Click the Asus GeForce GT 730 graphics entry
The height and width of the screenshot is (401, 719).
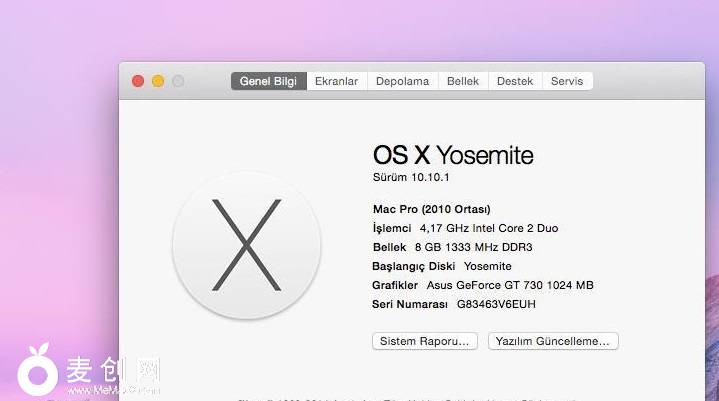pyautogui.click(x=509, y=285)
